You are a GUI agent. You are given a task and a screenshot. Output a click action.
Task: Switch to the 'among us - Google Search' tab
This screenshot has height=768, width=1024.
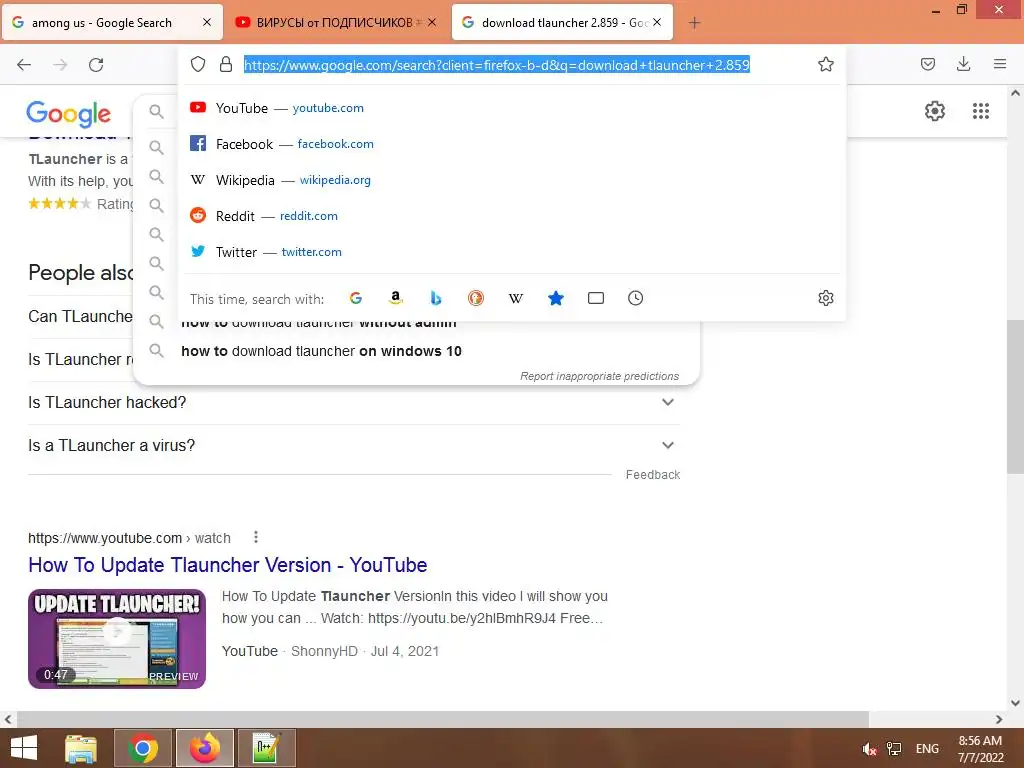click(112, 23)
